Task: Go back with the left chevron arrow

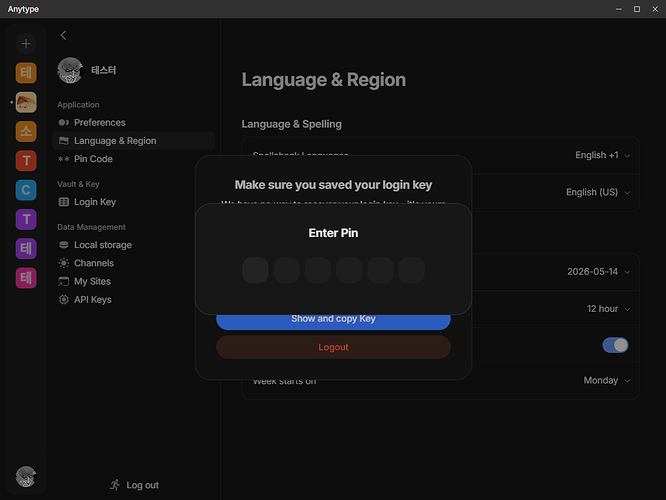Action: (63, 35)
